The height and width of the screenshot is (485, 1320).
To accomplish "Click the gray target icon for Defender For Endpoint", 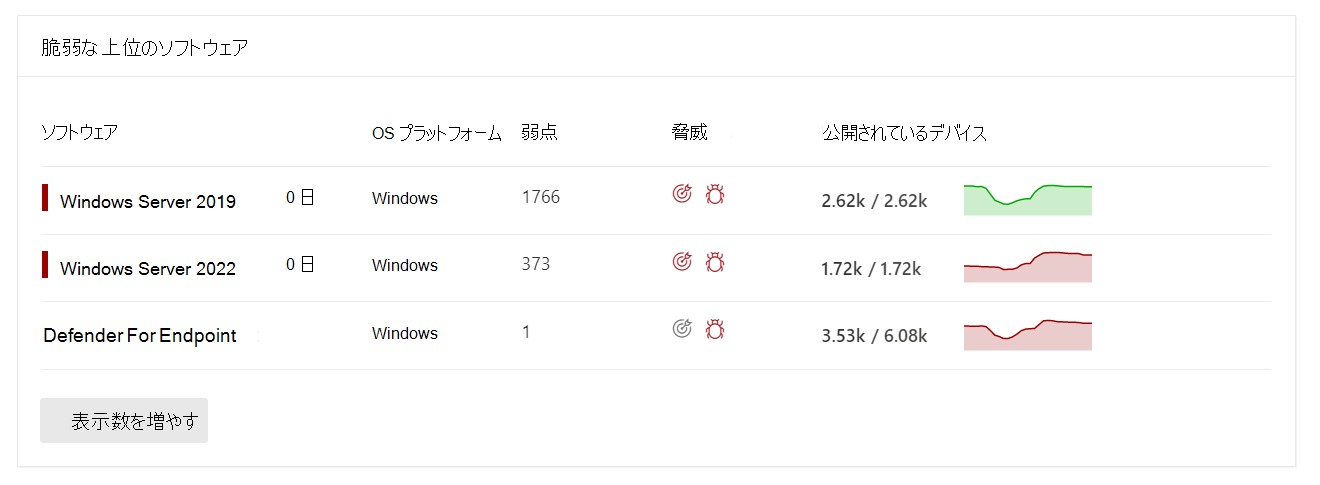I will (x=682, y=328).
